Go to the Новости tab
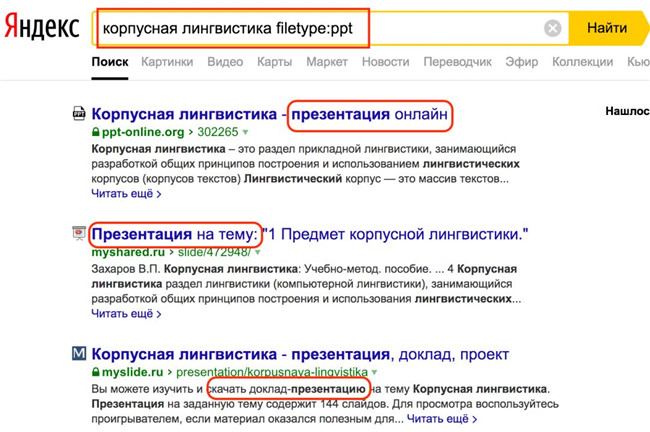This screenshot has height=432, width=650. tap(386, 62)
